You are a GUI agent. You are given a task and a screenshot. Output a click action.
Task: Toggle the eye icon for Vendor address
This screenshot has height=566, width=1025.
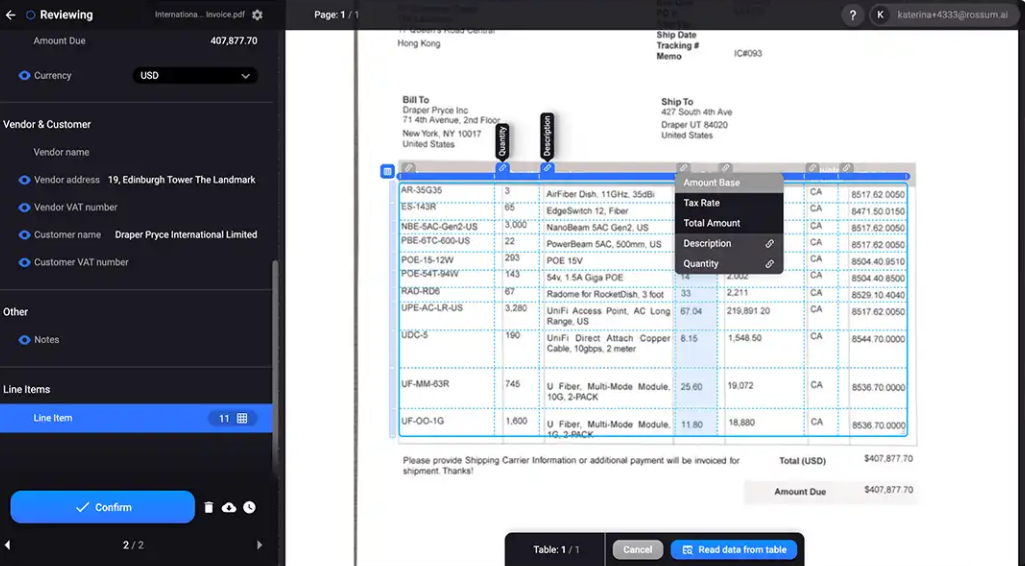(x=24, y=180)
